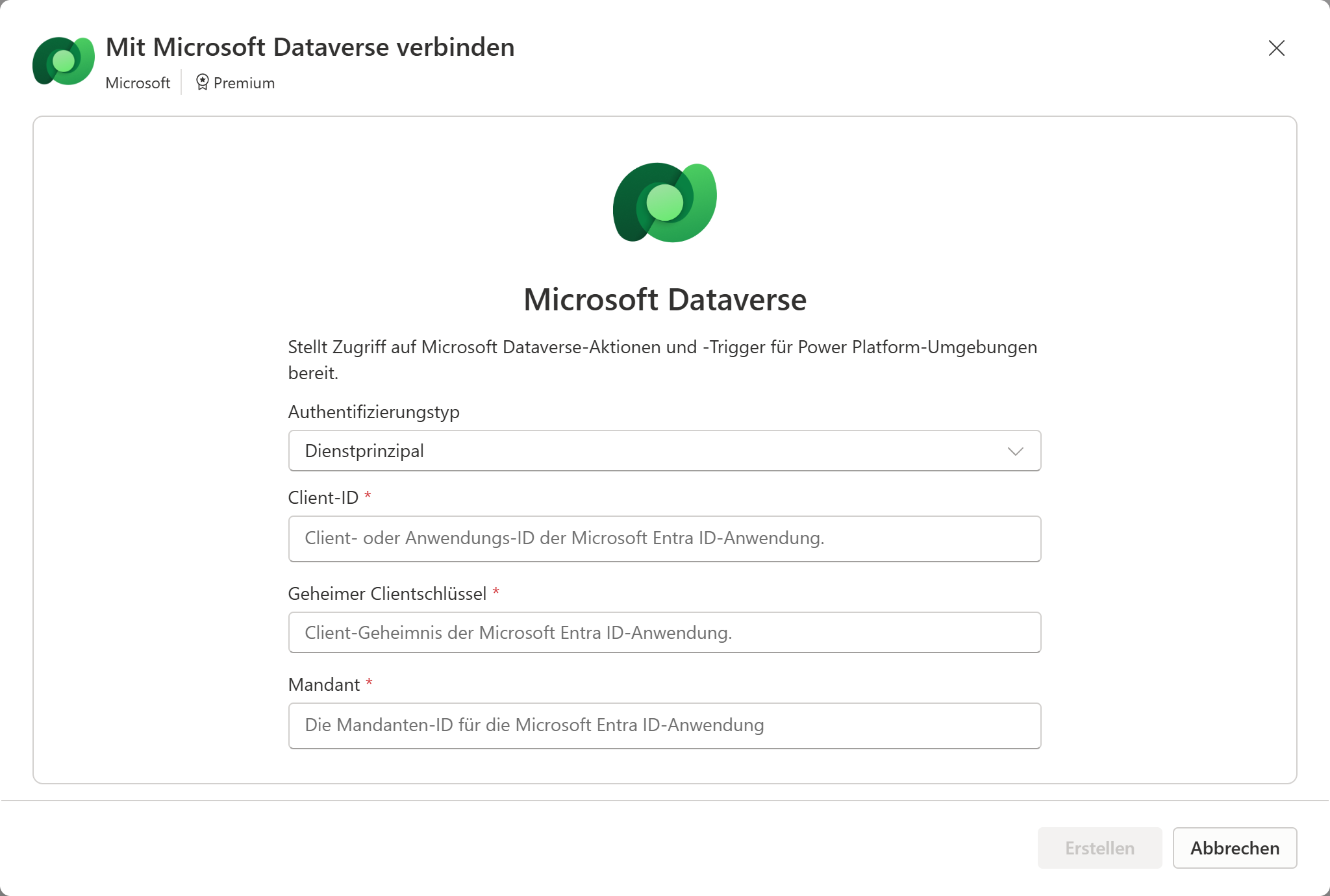Screen dimensions: 1330x896
Task: Close the Dataverse connection dialog
Action: (1276, 48)
